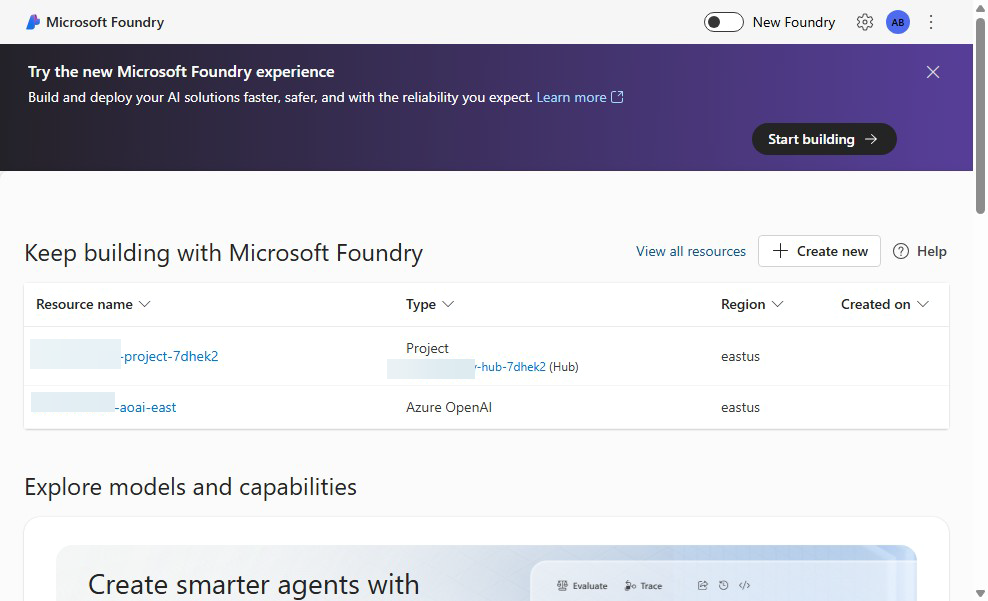988x601 pixels.
Task: Click the Evaluate icon in preview card
Action: (562, 585)
